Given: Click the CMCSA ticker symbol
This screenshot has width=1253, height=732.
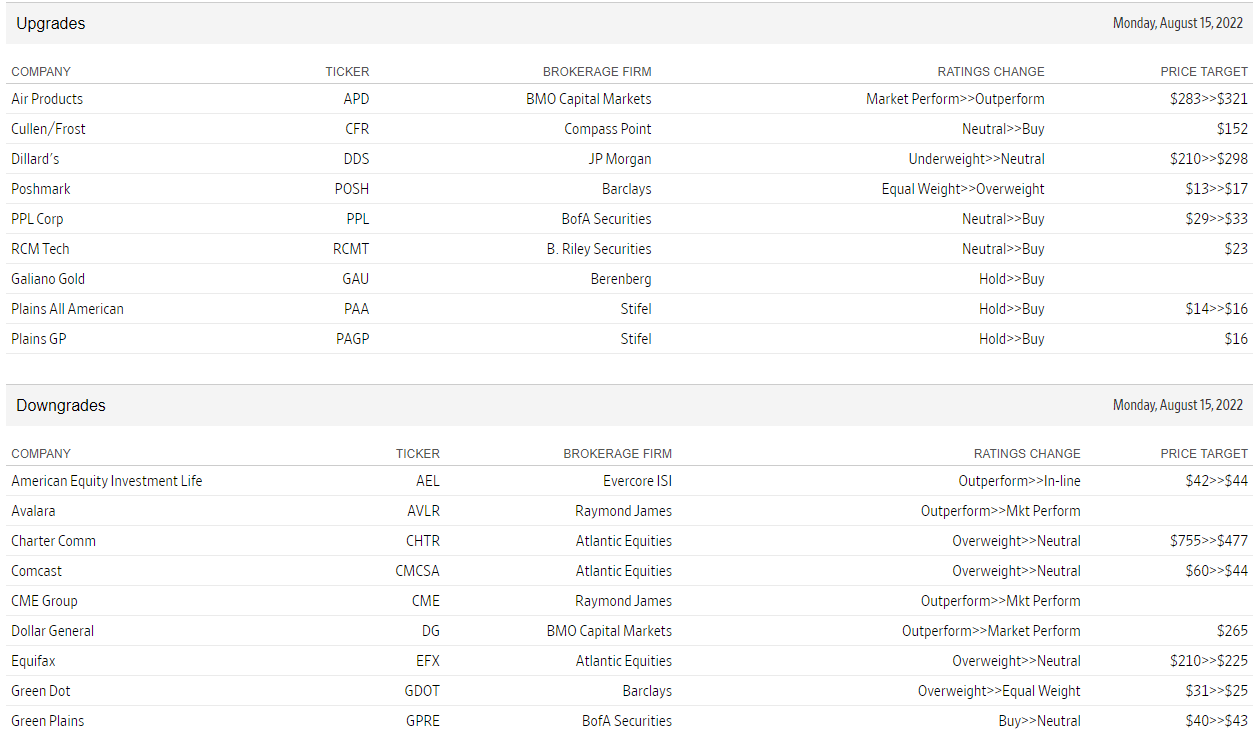Looking at the screenshot, I should 417,571.
